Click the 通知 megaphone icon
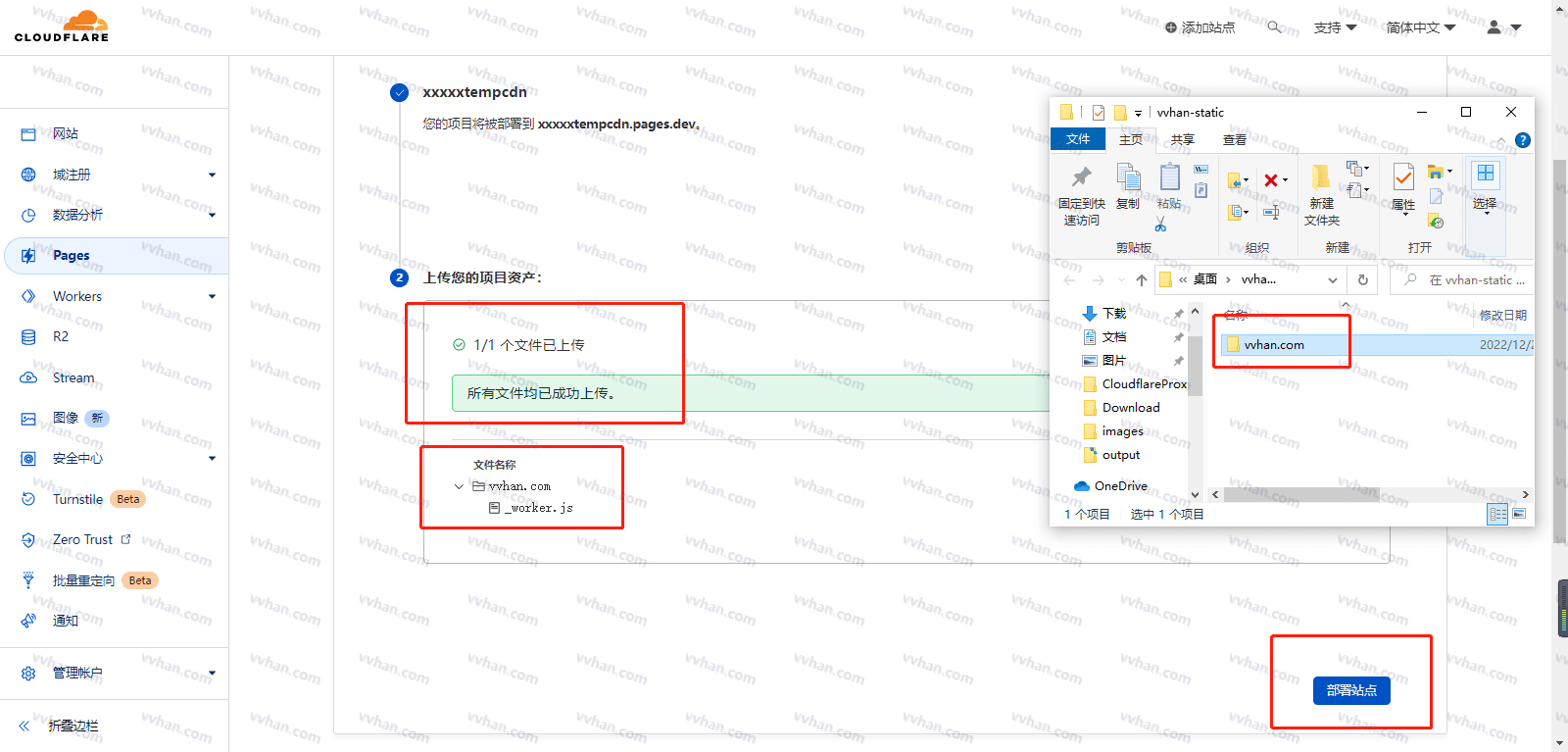The image size is (1568, 752). [28, 621]
